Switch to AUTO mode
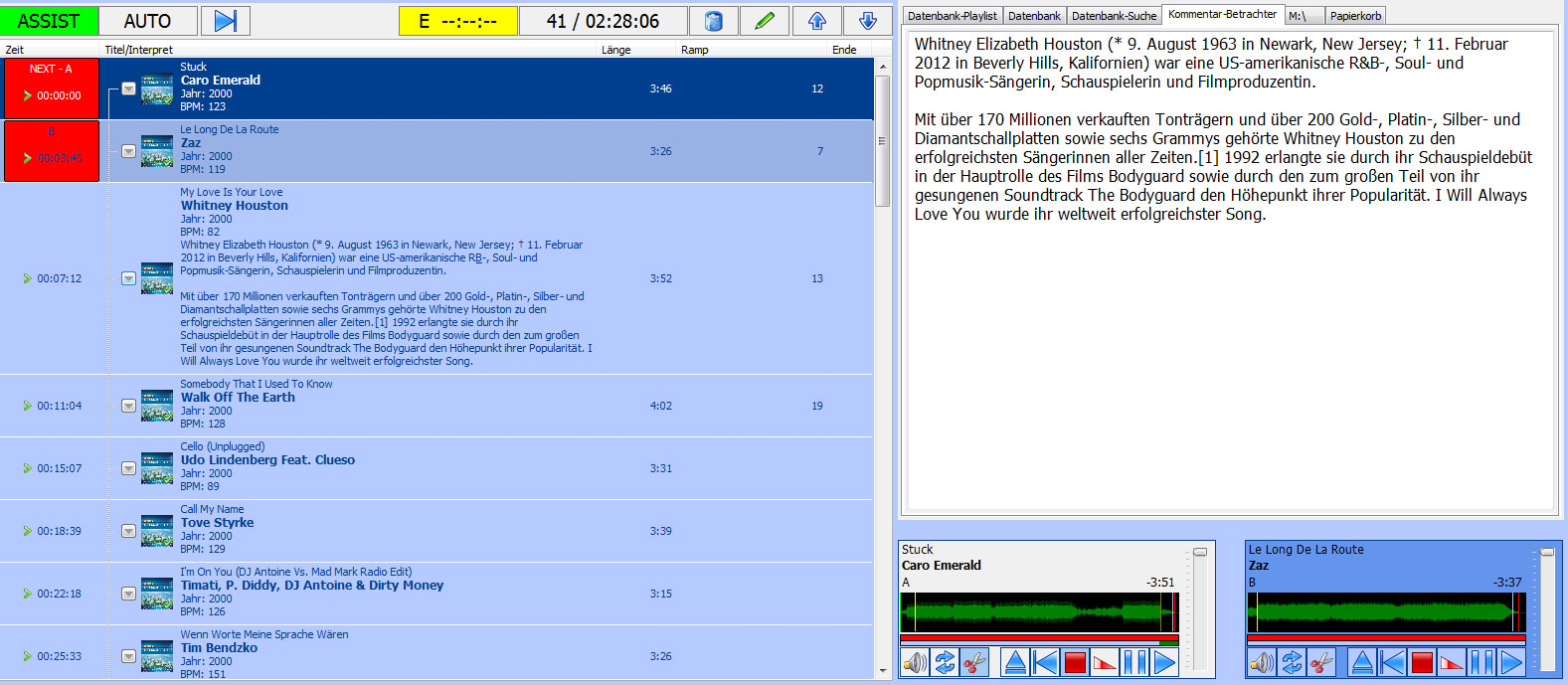The height and width of the screenshot is (685, 1568). coord(147,21)
